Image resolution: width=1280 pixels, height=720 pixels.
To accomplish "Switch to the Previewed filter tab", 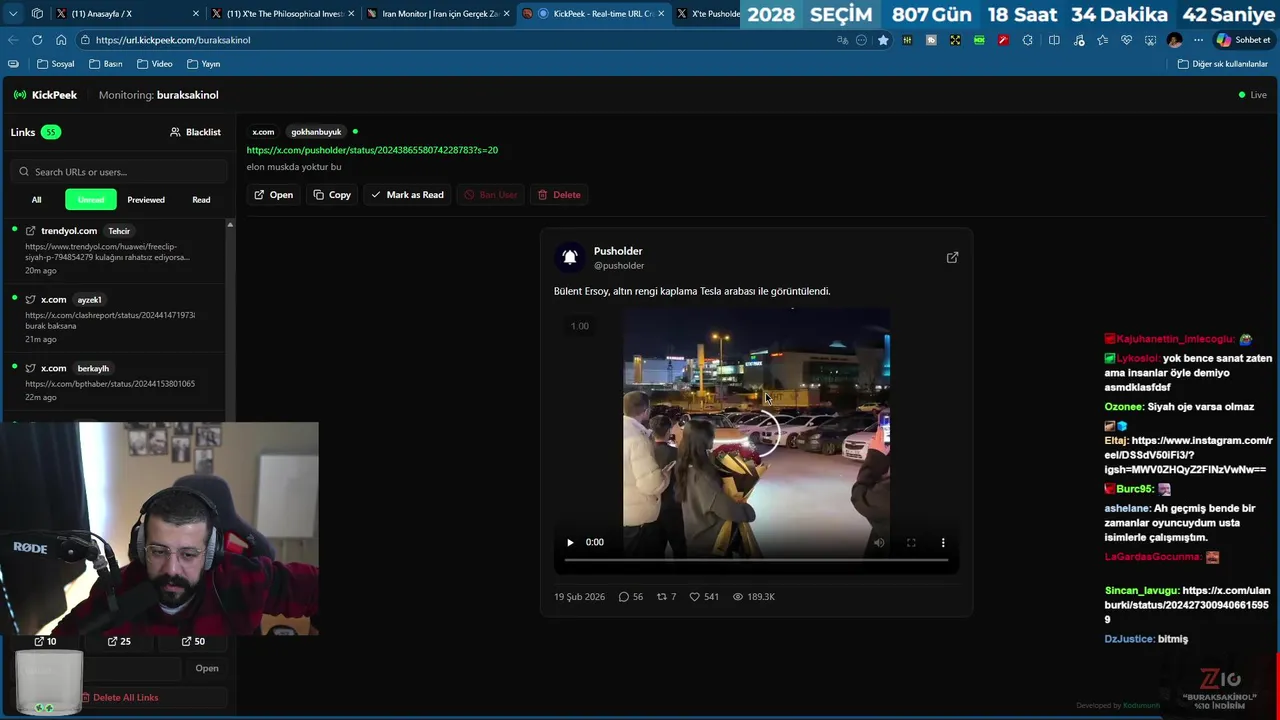I will pos(146,200).
